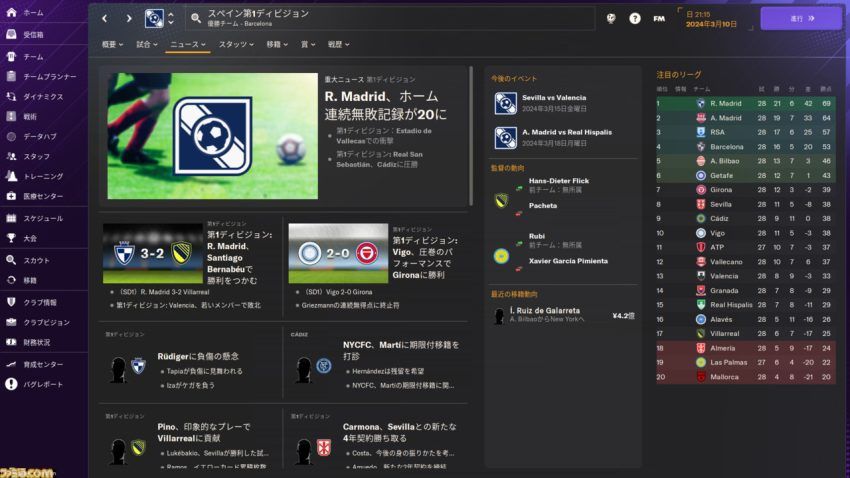This screenshot has height=478, width=850.
Task: Open the R. Madrid 3-2 match article
Action: (240, 257)
